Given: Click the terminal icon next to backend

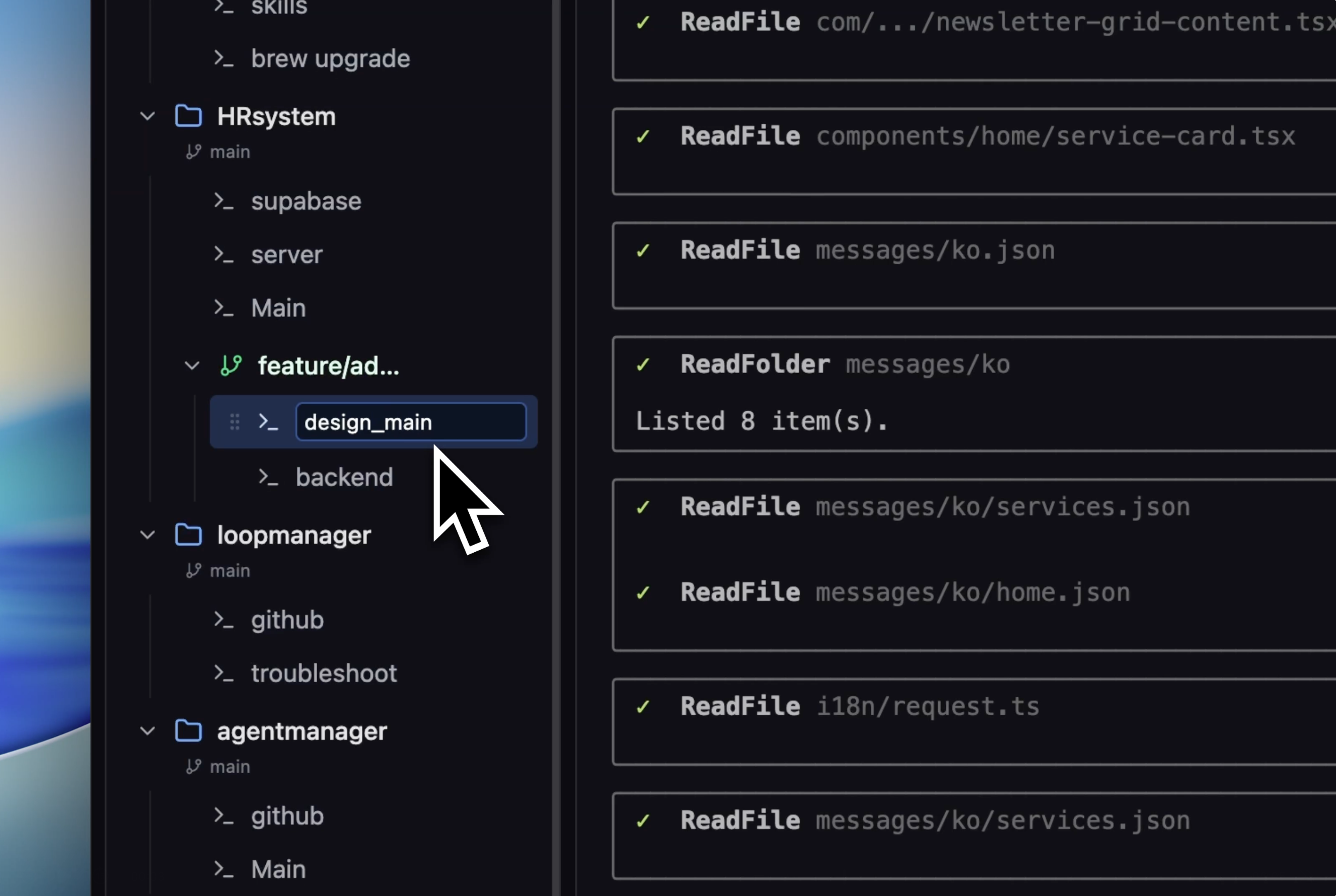Looking at the screenshot, I should pyautogui.click(x=268, y=477).
